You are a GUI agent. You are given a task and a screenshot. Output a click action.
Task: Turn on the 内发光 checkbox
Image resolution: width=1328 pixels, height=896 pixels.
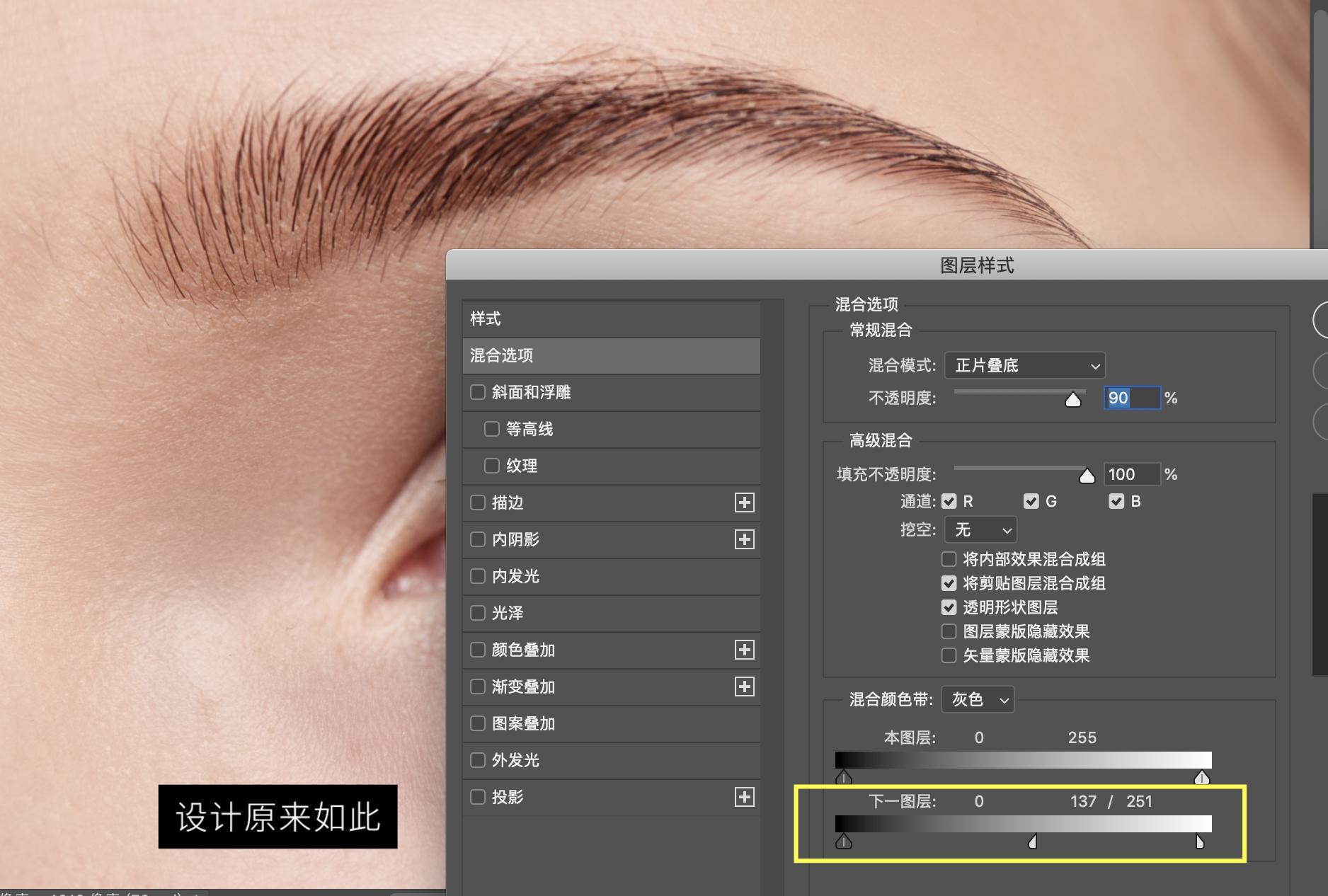(x=478, y=576)
